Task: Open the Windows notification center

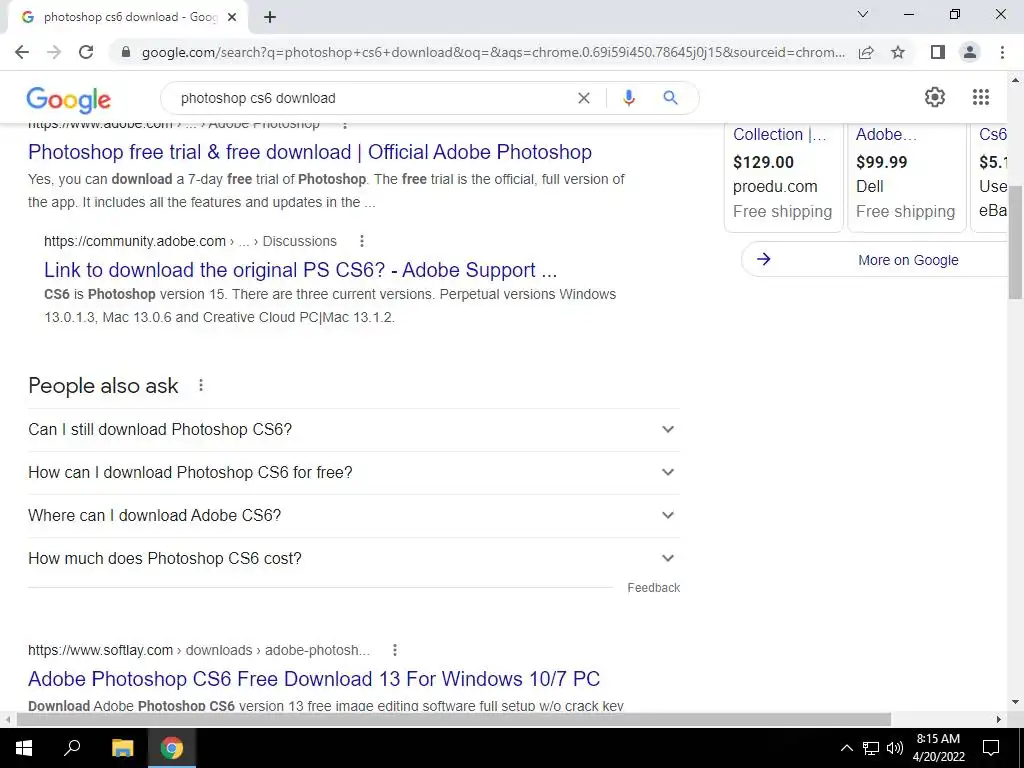Action: click(x=991, y=748)
